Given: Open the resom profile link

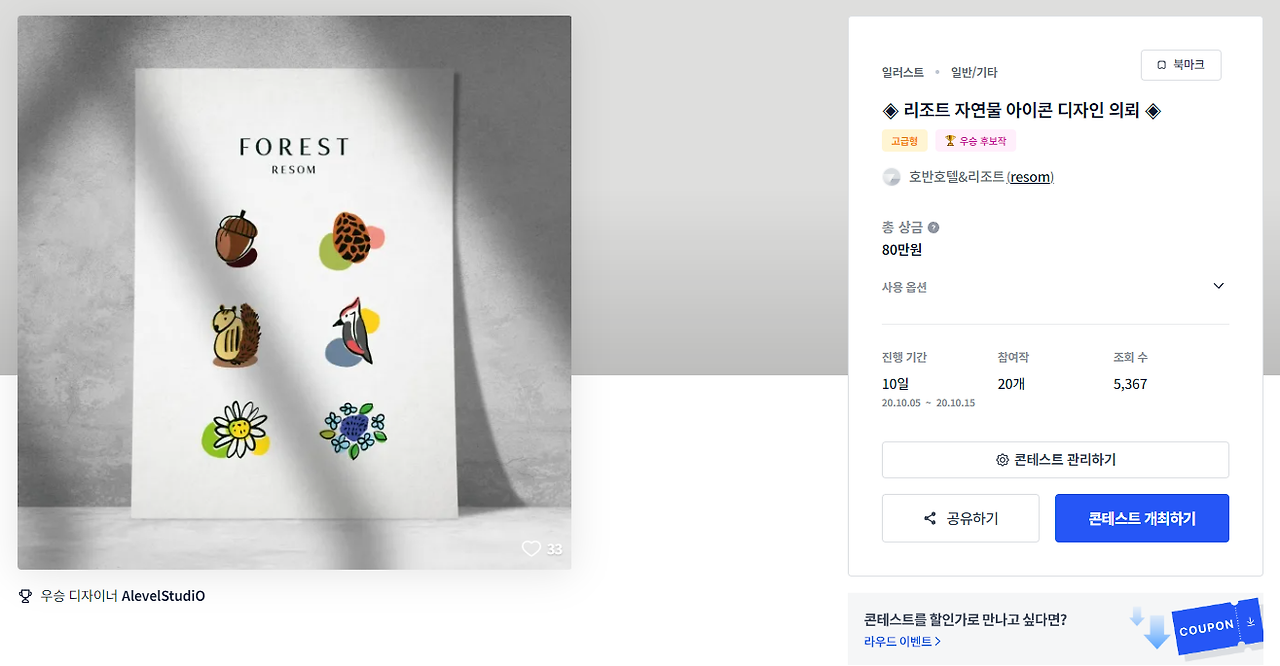Looking at the screenshot, I should point(1030,177).
